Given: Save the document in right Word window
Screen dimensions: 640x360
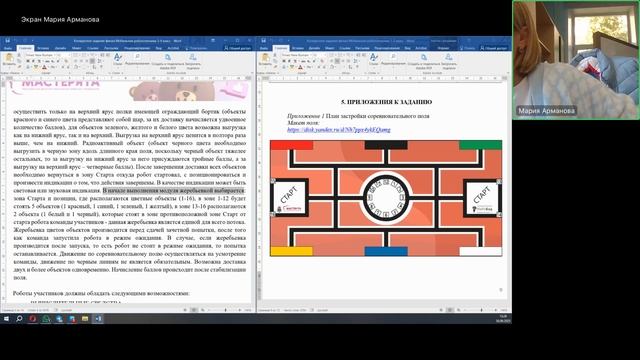Looking at the screenshot, I should click(x=264, y=40).
